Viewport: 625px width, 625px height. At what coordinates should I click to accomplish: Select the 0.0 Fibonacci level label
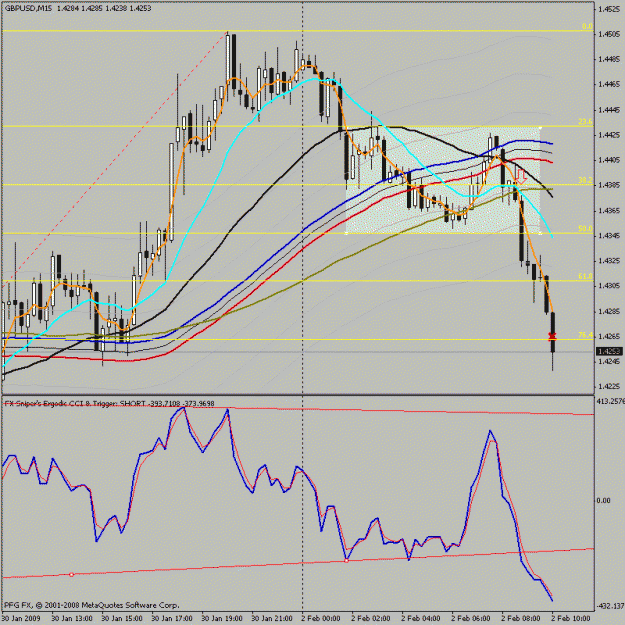point(587,26)
